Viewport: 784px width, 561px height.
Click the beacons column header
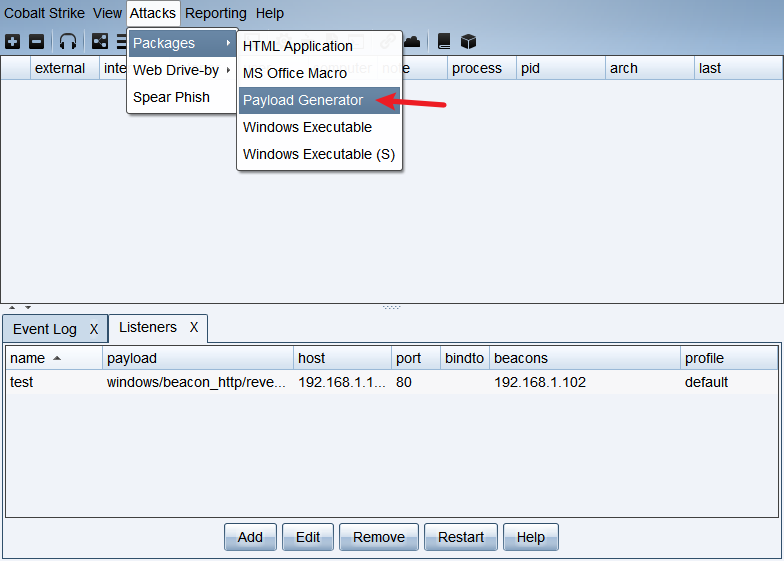click(x=585, y=358)
